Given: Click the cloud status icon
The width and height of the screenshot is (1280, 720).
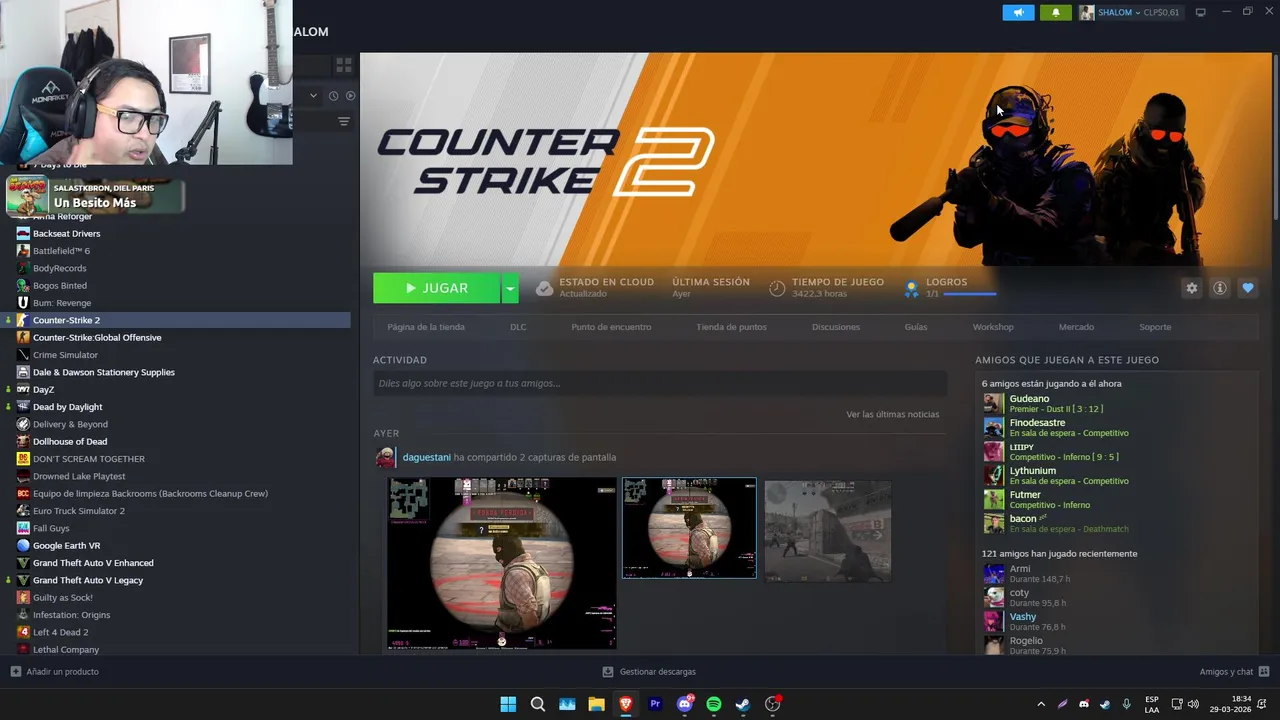Looking at the screenshot, I should tap(544, 288).
